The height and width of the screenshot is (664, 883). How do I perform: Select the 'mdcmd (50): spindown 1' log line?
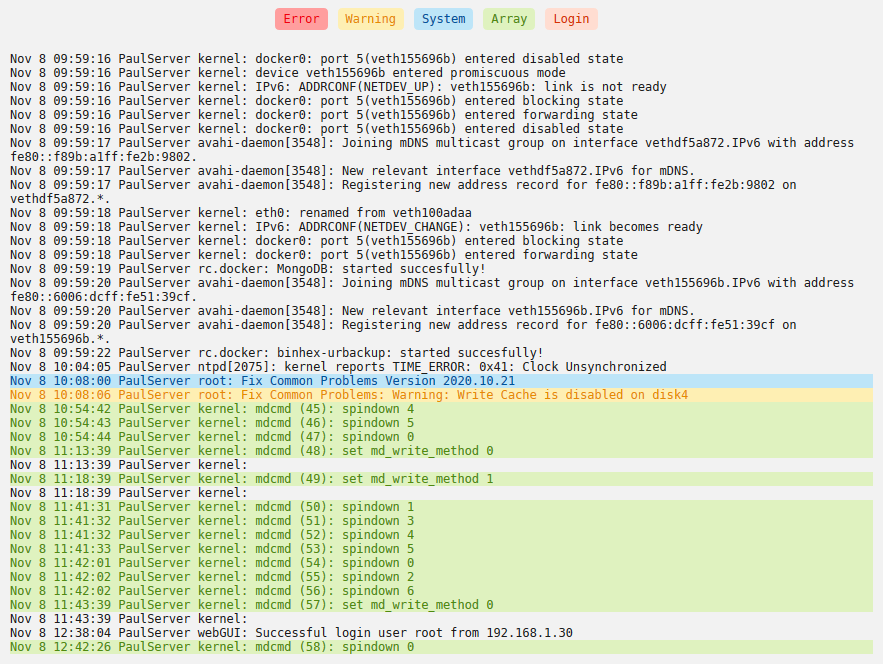click(442, 507)
